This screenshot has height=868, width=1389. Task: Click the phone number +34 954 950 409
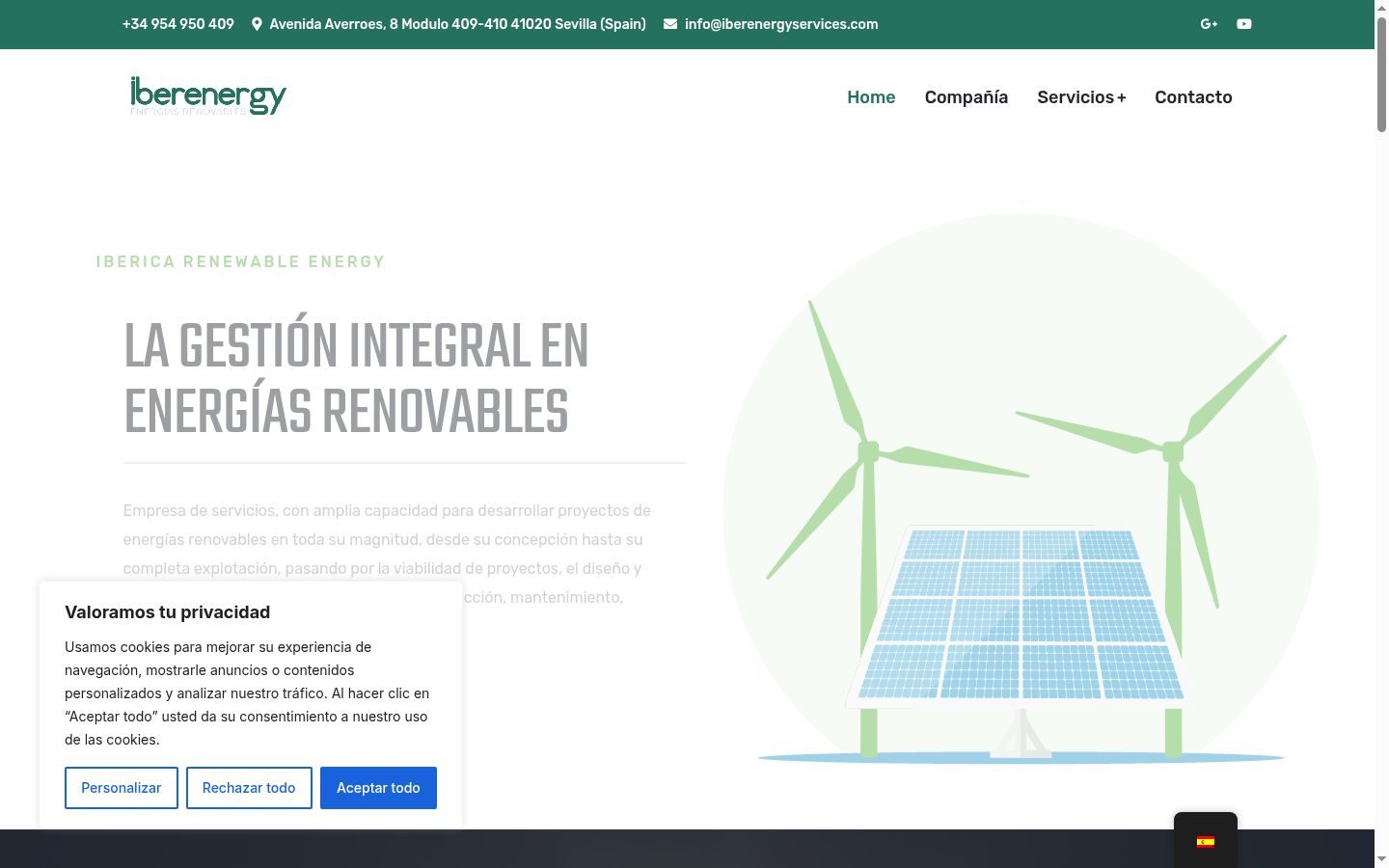point(178,24)
